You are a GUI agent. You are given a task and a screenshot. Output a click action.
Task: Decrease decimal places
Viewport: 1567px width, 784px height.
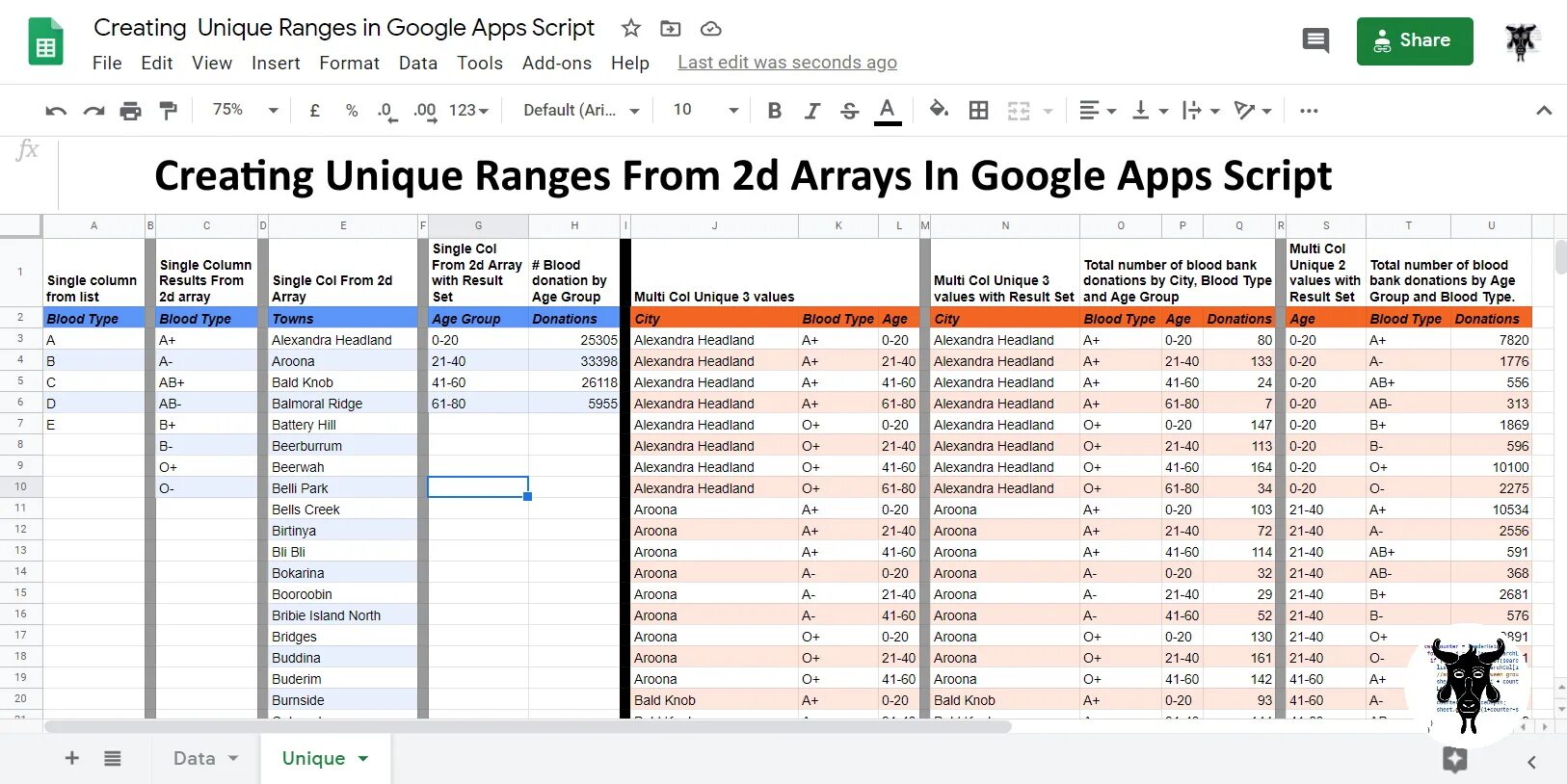click(386, 111)
